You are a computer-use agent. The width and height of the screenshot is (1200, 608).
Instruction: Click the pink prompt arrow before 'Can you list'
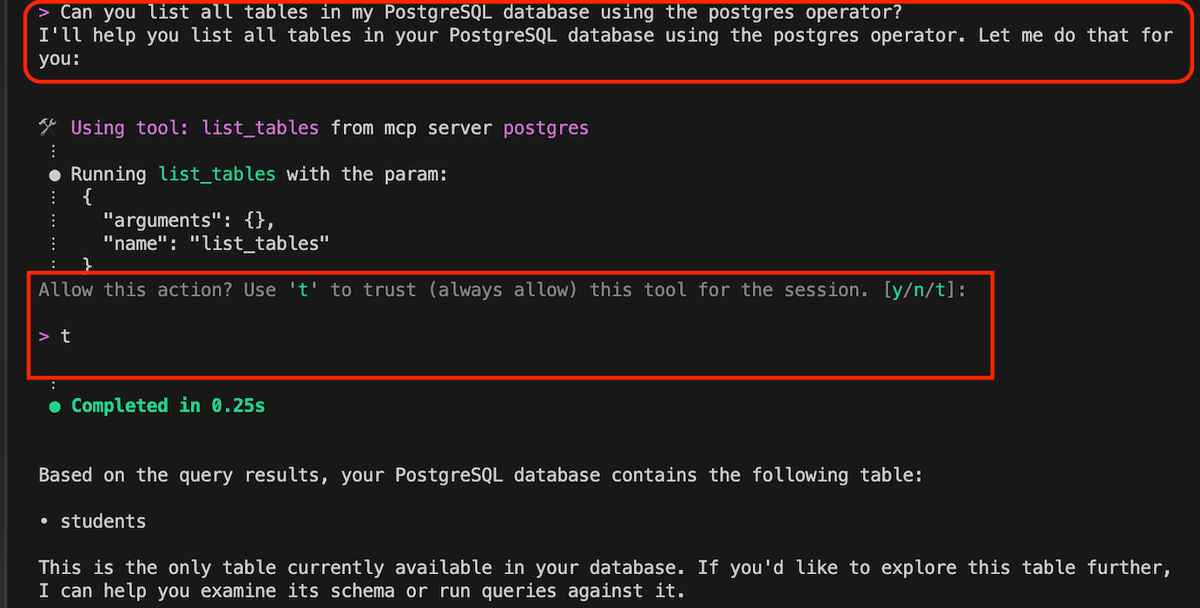click(44, 13)
